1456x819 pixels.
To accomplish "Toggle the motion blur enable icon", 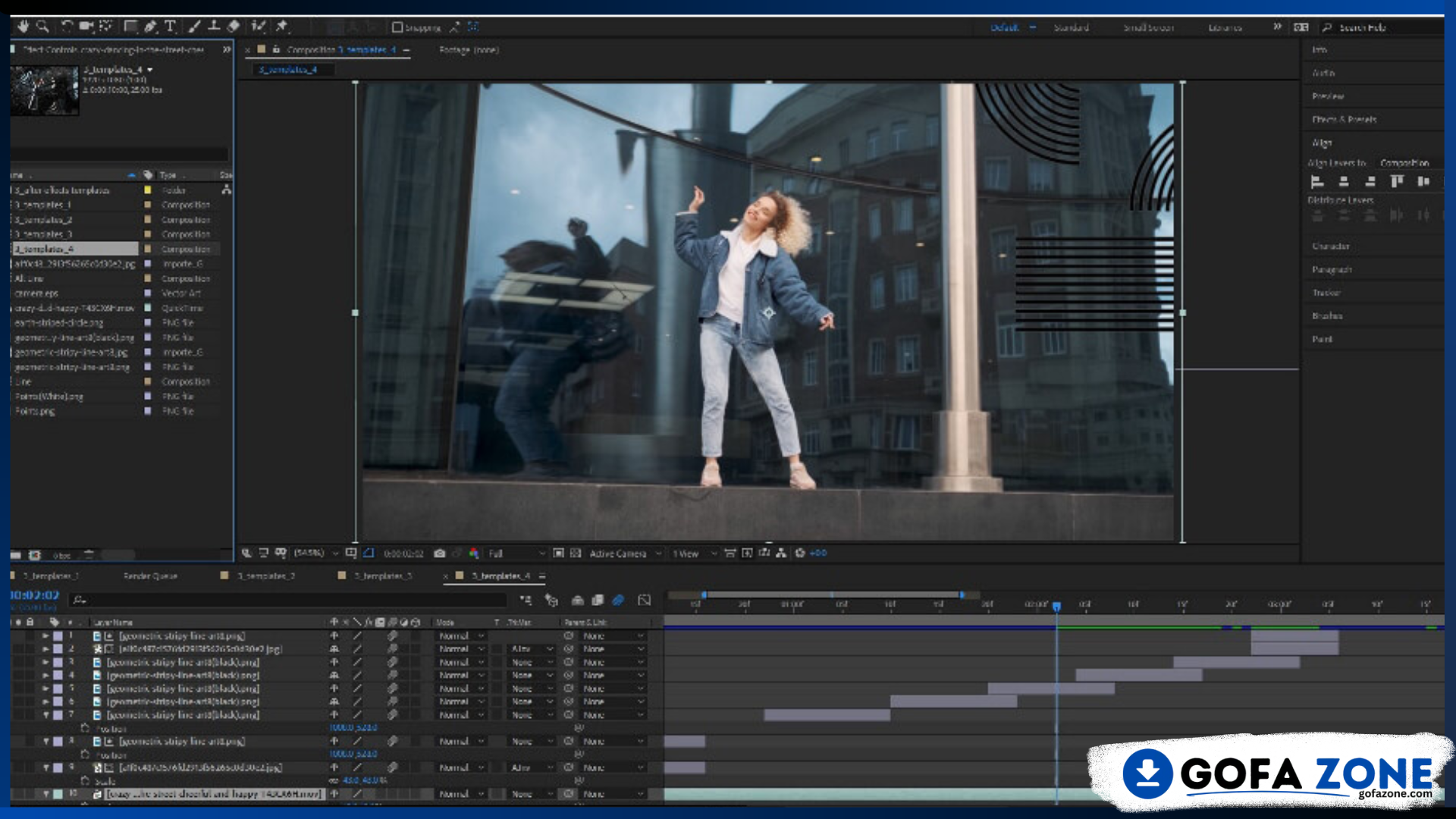I will tap(618, 601).
